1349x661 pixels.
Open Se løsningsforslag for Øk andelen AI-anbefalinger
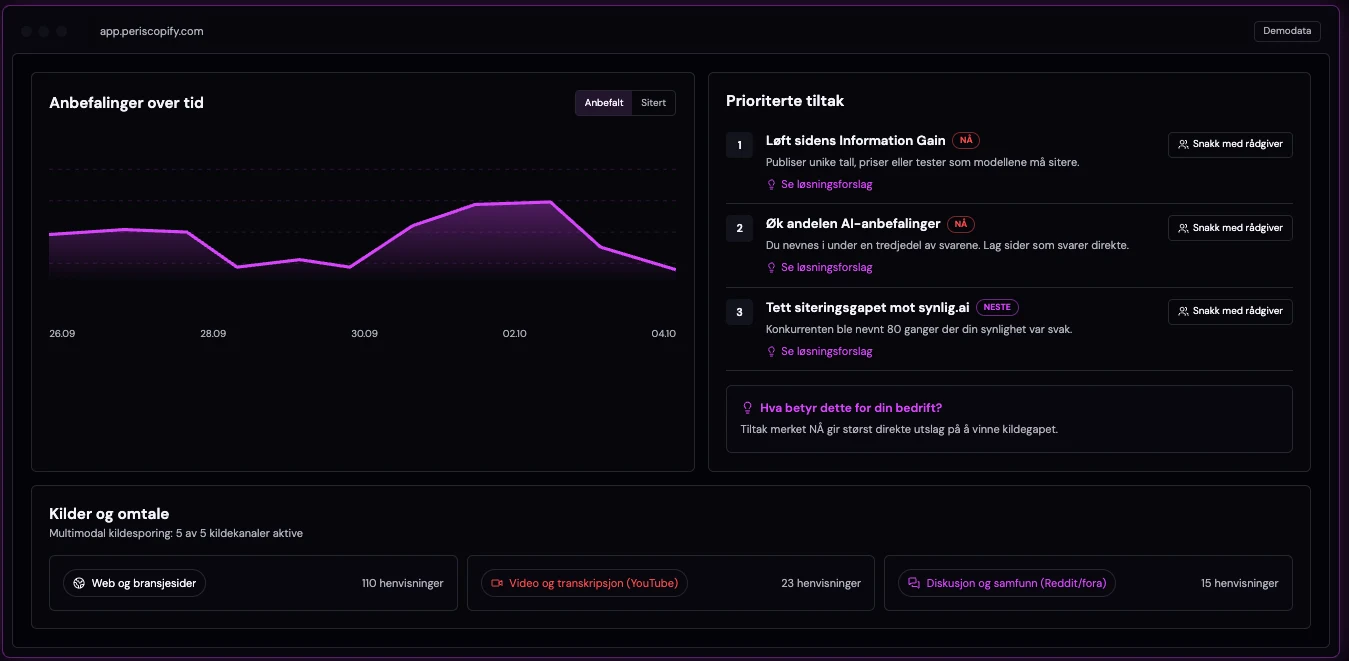click(819, 268)
